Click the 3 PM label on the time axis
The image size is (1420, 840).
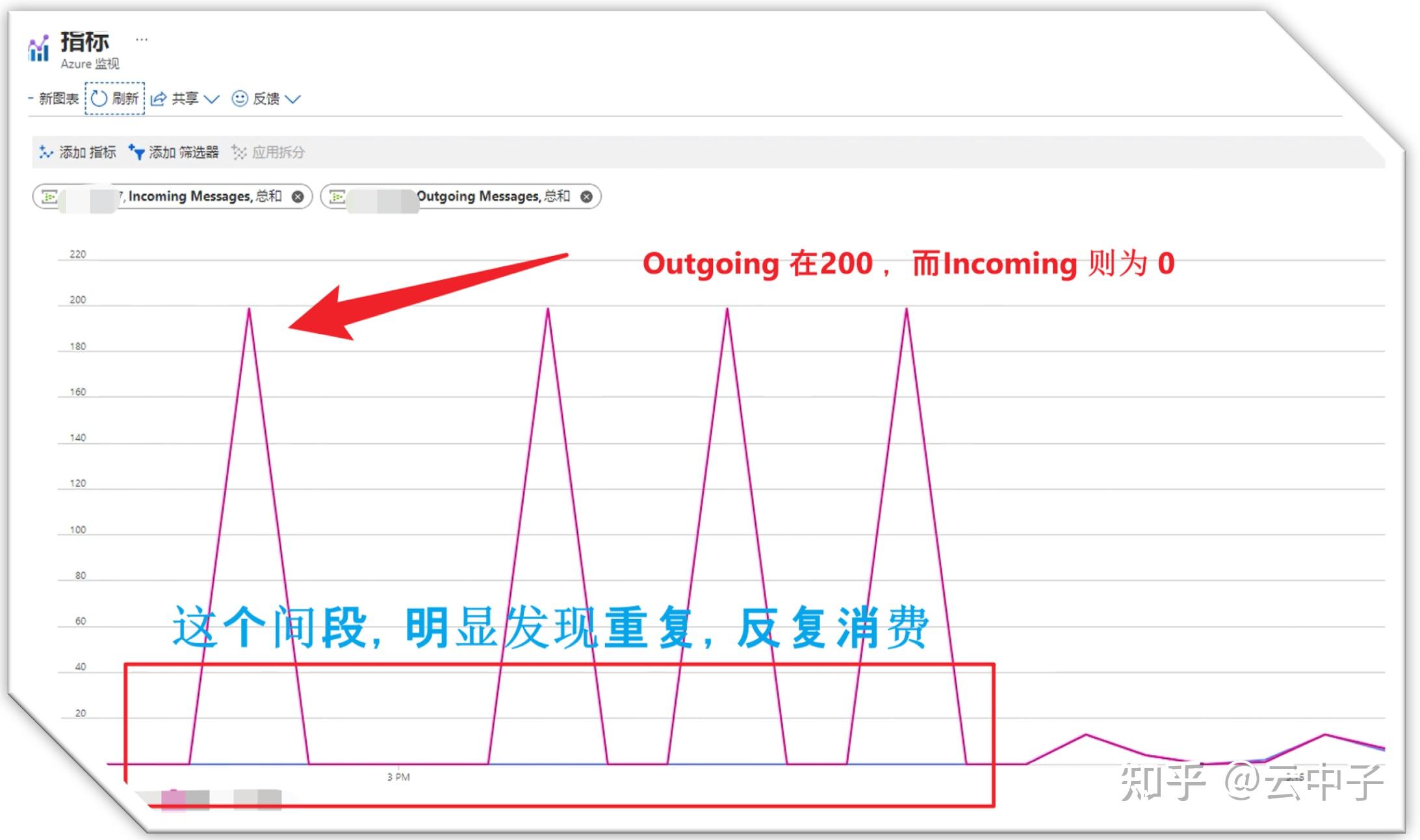point(397,776)
